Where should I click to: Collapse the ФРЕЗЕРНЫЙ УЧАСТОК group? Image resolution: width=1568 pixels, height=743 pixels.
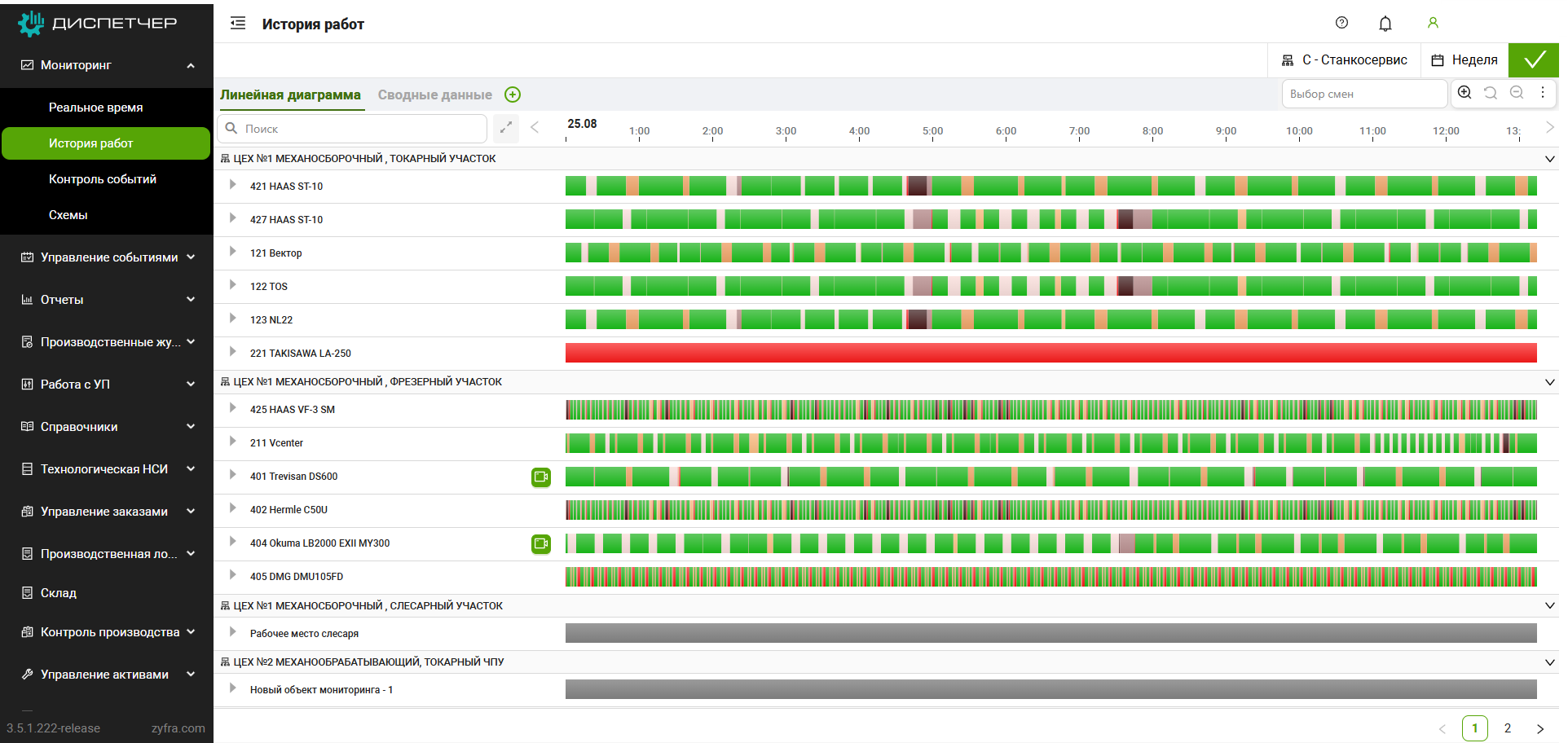1549,382
